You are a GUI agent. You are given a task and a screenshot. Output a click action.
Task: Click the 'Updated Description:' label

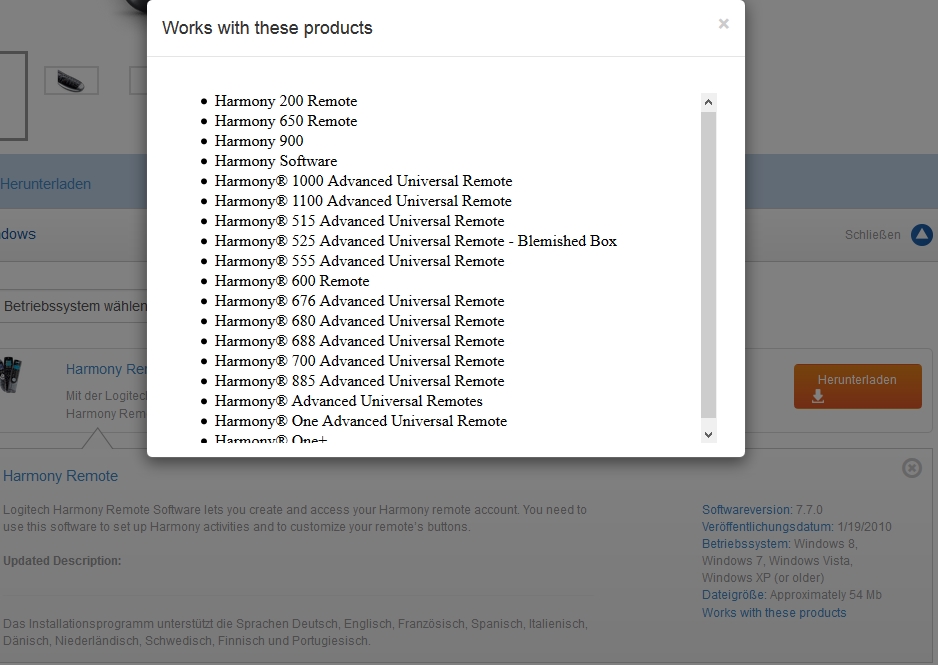click(62, 561)
